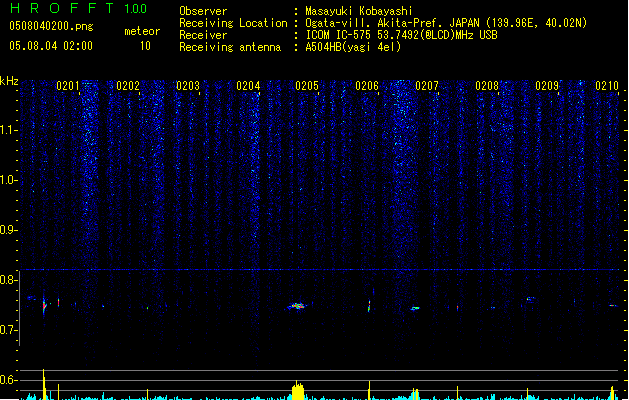Click the ICOM IC-575 receiver details
The height and width of the screenshot is (400, 629).
point(401,35)
